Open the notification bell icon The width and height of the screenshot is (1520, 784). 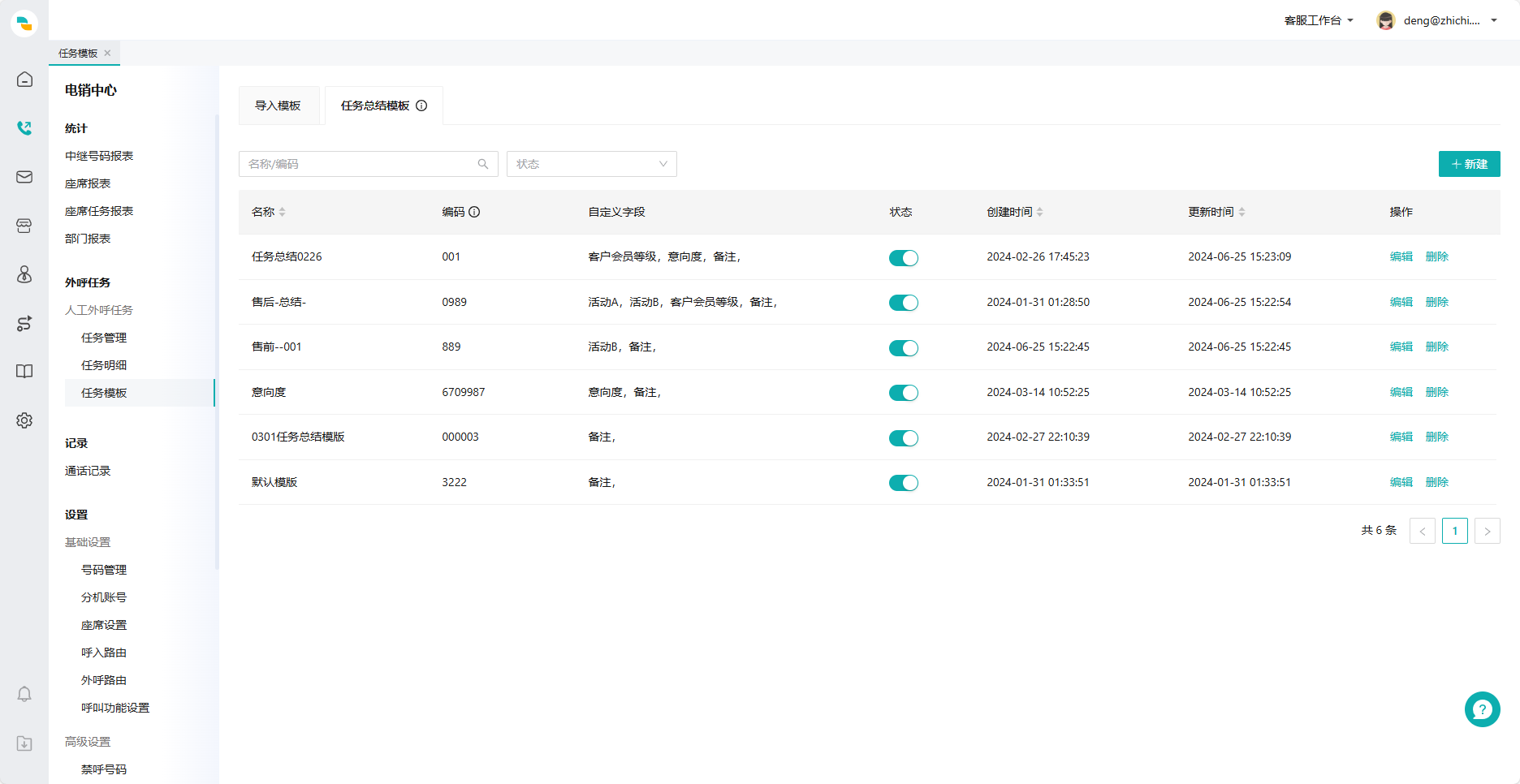click(24, 694)
